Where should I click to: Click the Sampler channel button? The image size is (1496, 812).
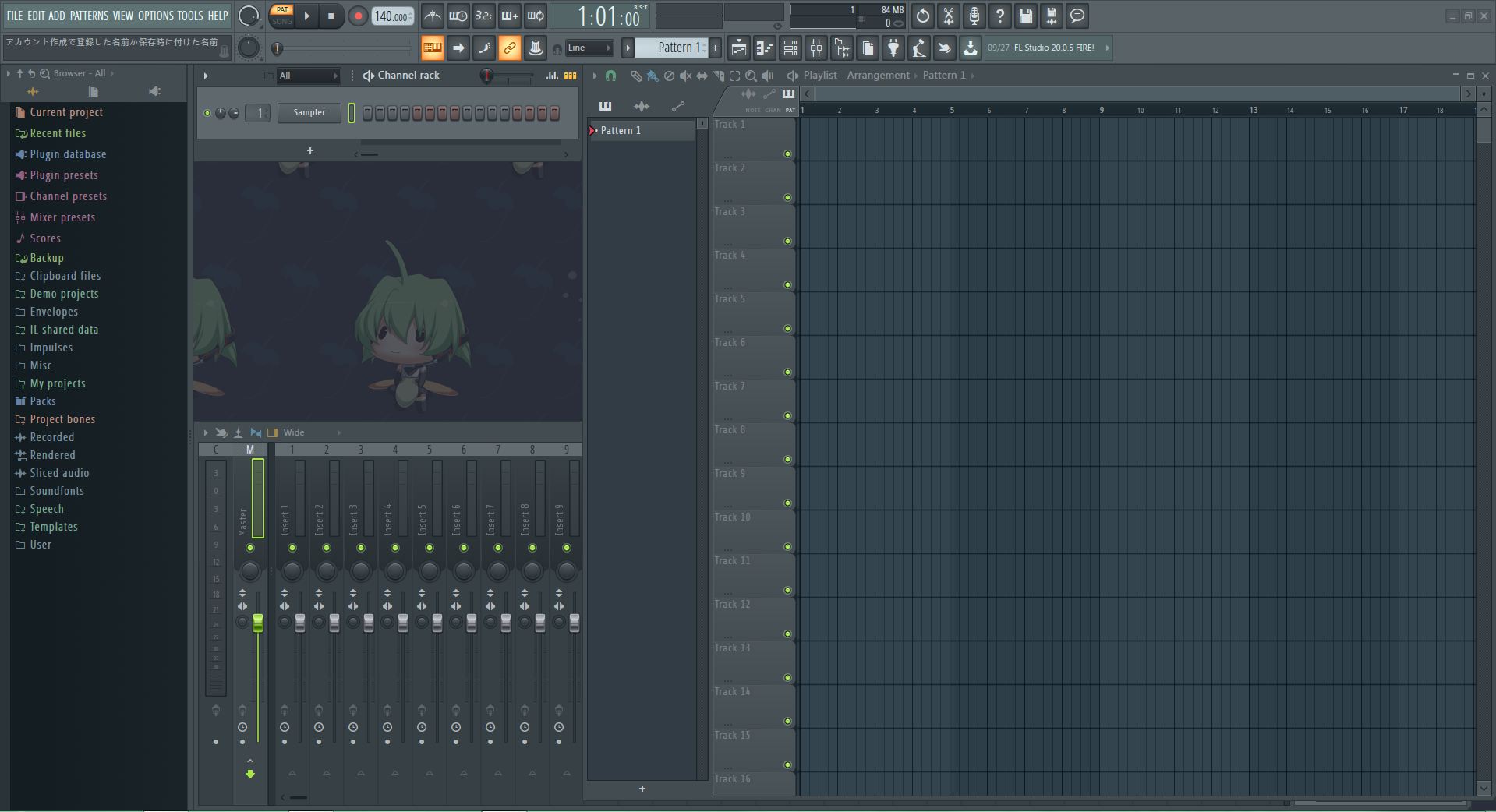pos(309,113)
